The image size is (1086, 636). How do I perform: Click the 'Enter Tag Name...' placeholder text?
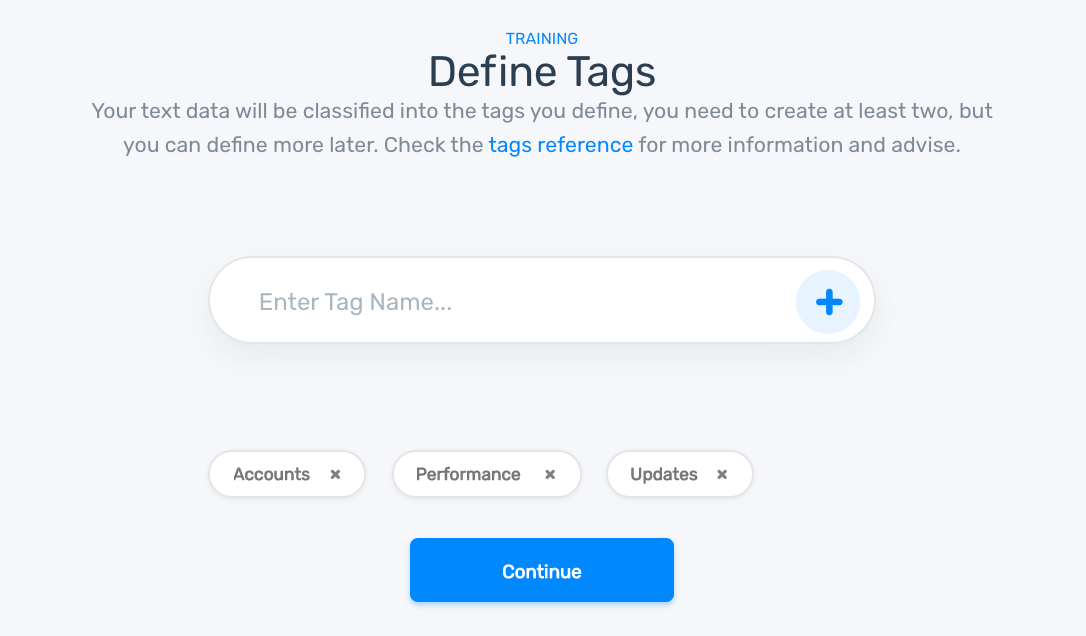(x=355, y=301)
